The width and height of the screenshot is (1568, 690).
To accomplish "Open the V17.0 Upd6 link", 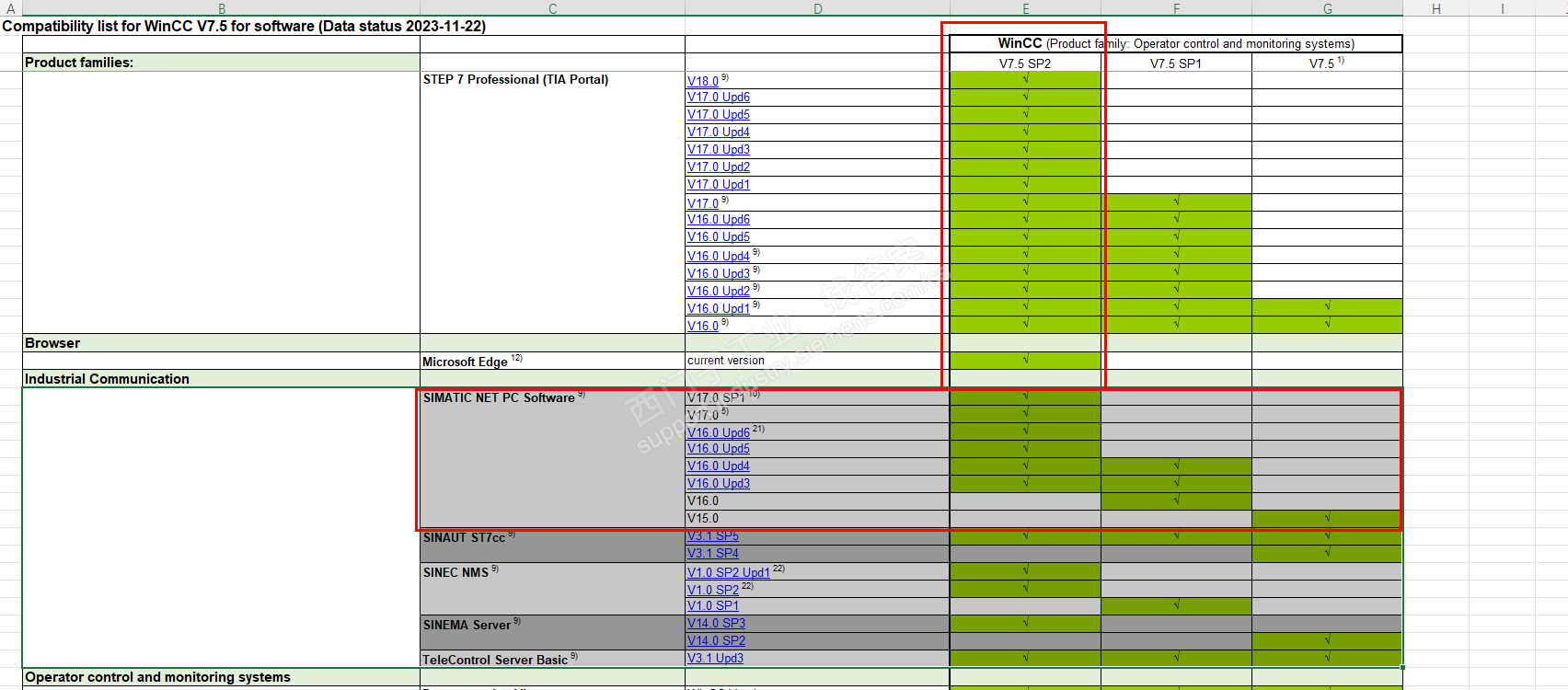I will pyautogui.click(x=719, y=97).
